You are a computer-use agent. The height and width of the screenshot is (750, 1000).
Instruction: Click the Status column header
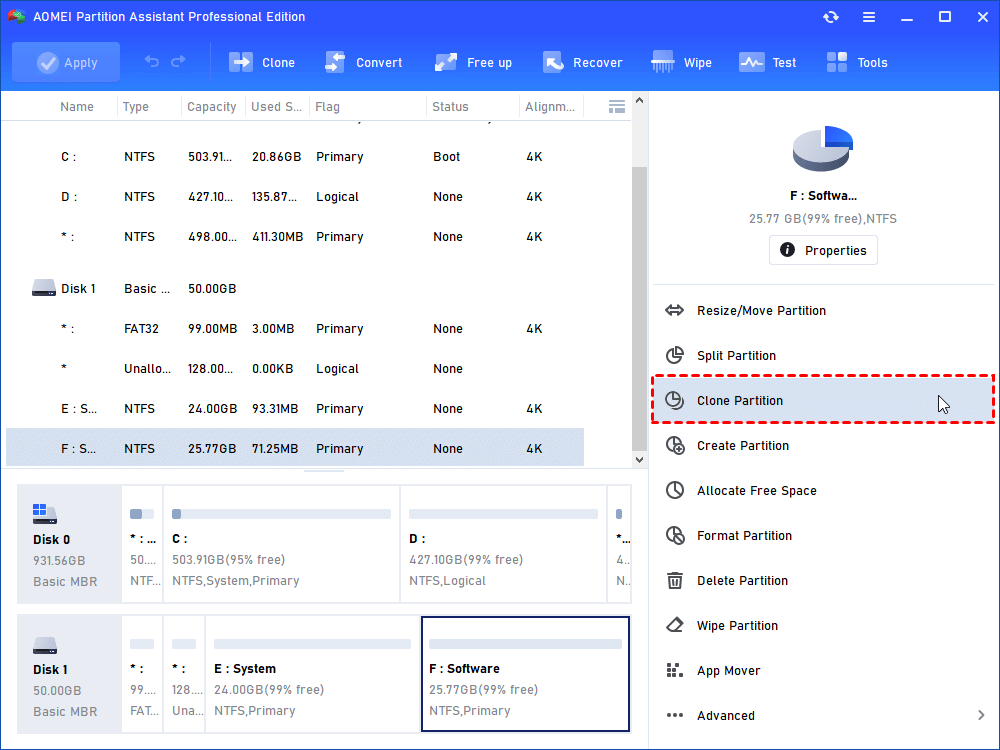coord(450,107)
